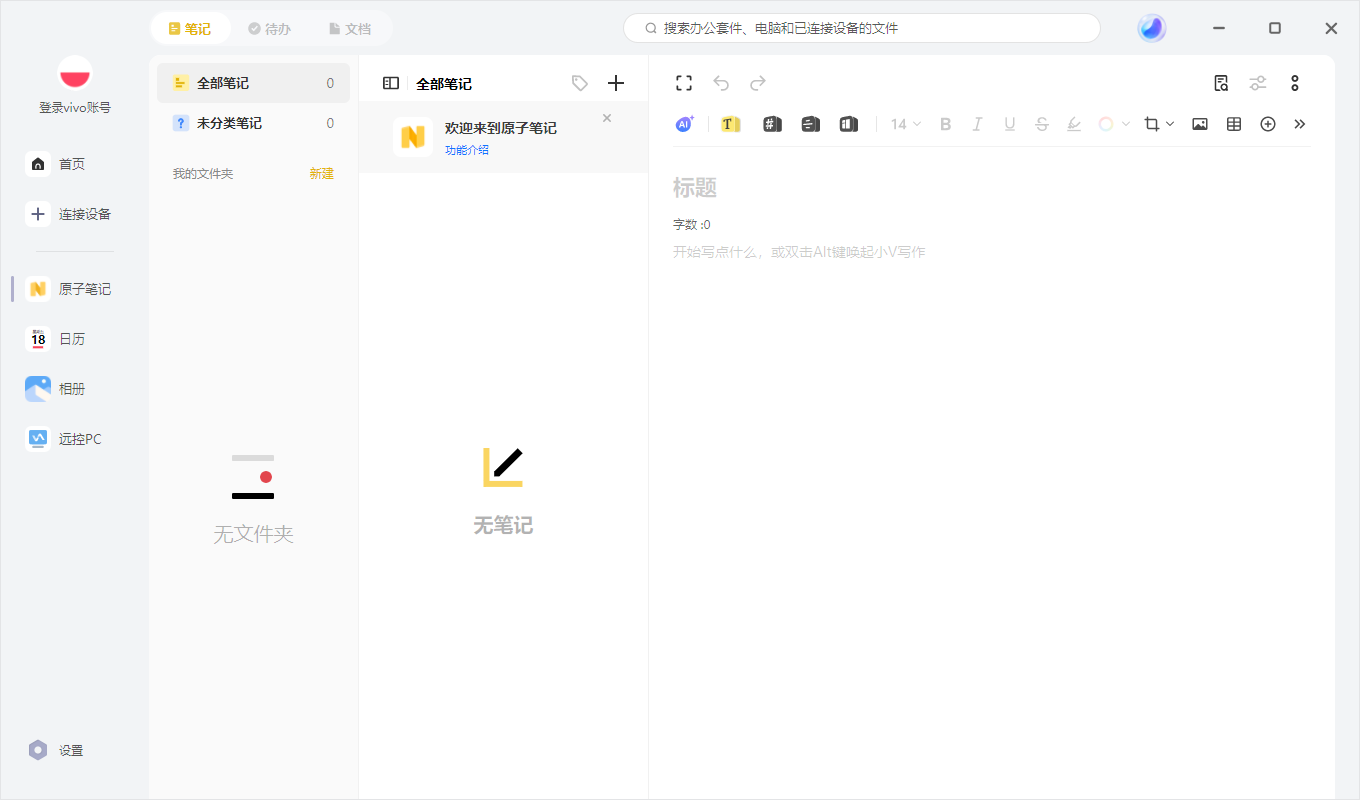Screen dimensions: 1360x800
Task: Insert a table into the note
Action: 1234,124
